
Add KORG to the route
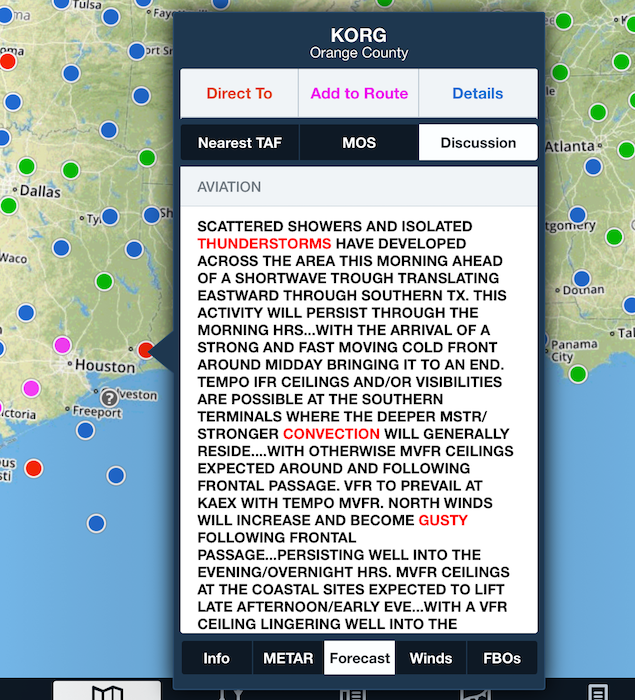tap(359, 93)
